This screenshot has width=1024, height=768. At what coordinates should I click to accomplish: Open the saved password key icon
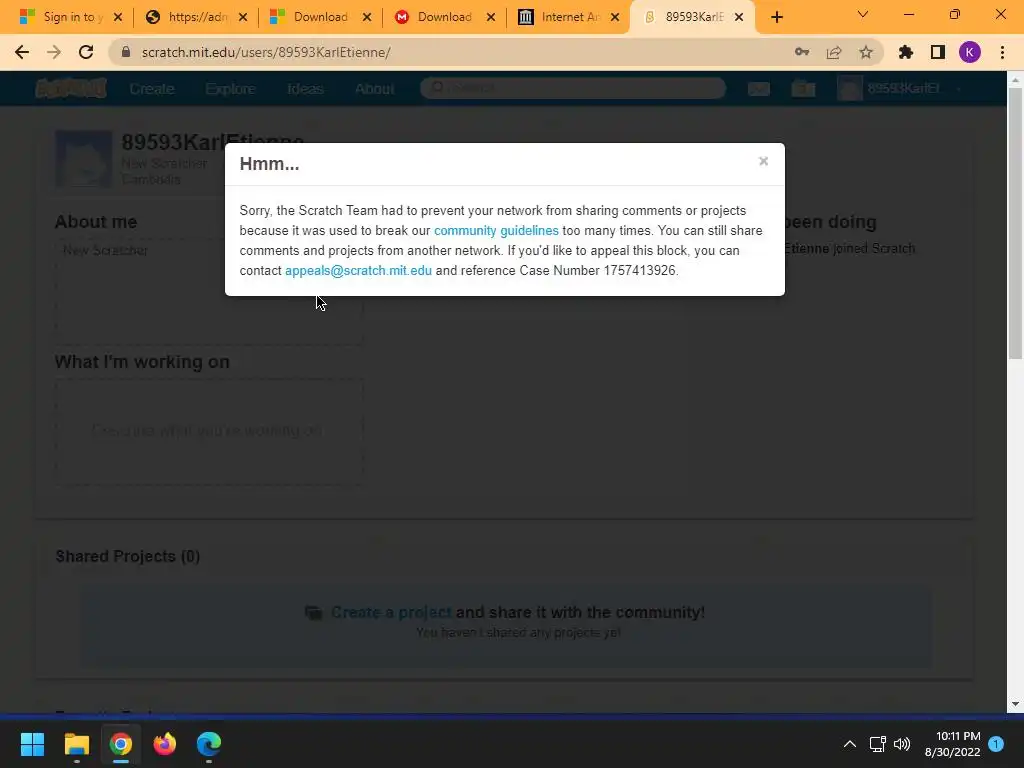pyautogui.click(x=802, y=52)
